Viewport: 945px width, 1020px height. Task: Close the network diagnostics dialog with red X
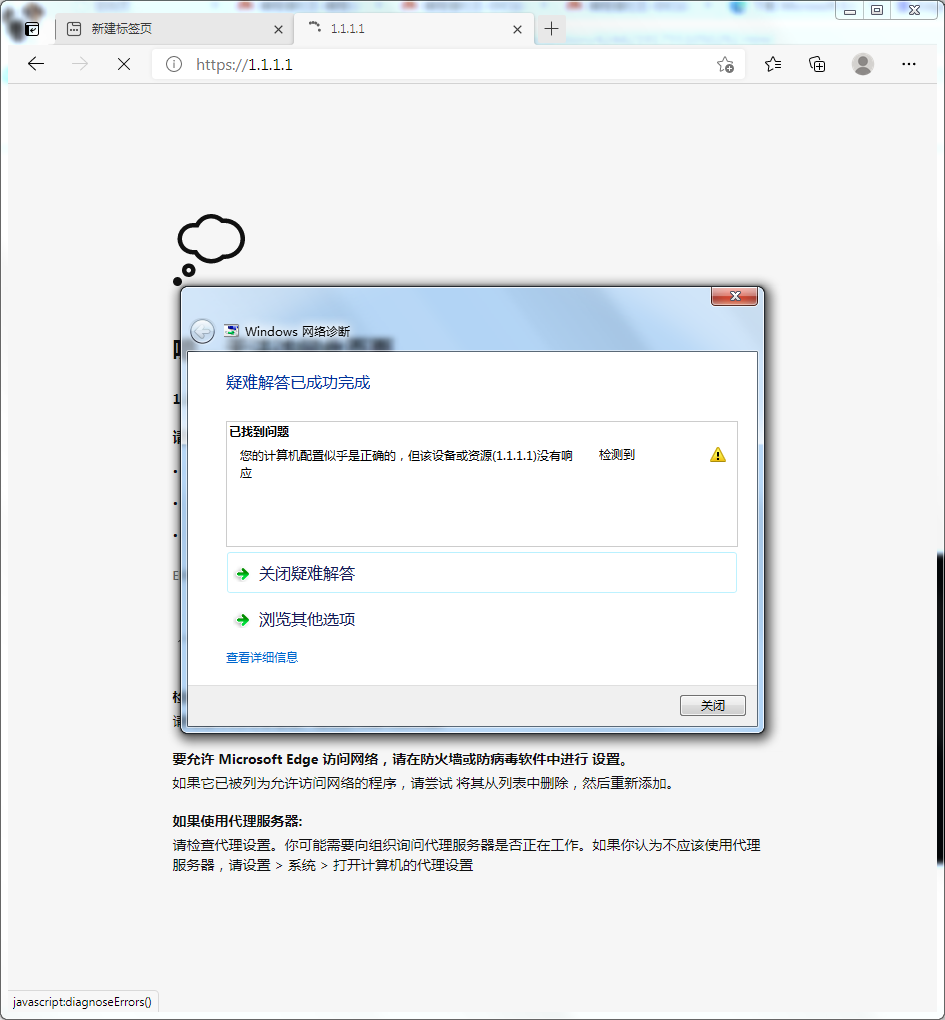click(734, 296)
